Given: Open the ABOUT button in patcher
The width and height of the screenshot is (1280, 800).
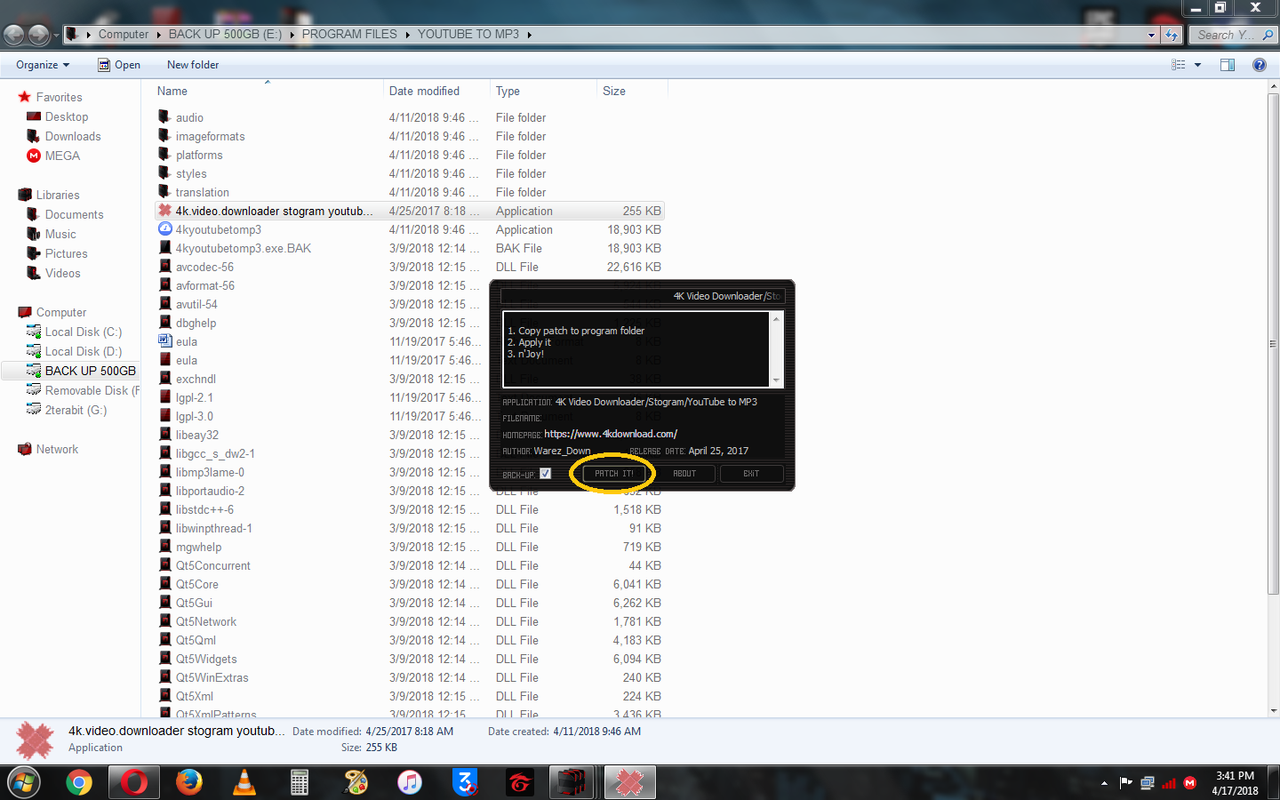Looking at the screenshot, I should 684,473.
